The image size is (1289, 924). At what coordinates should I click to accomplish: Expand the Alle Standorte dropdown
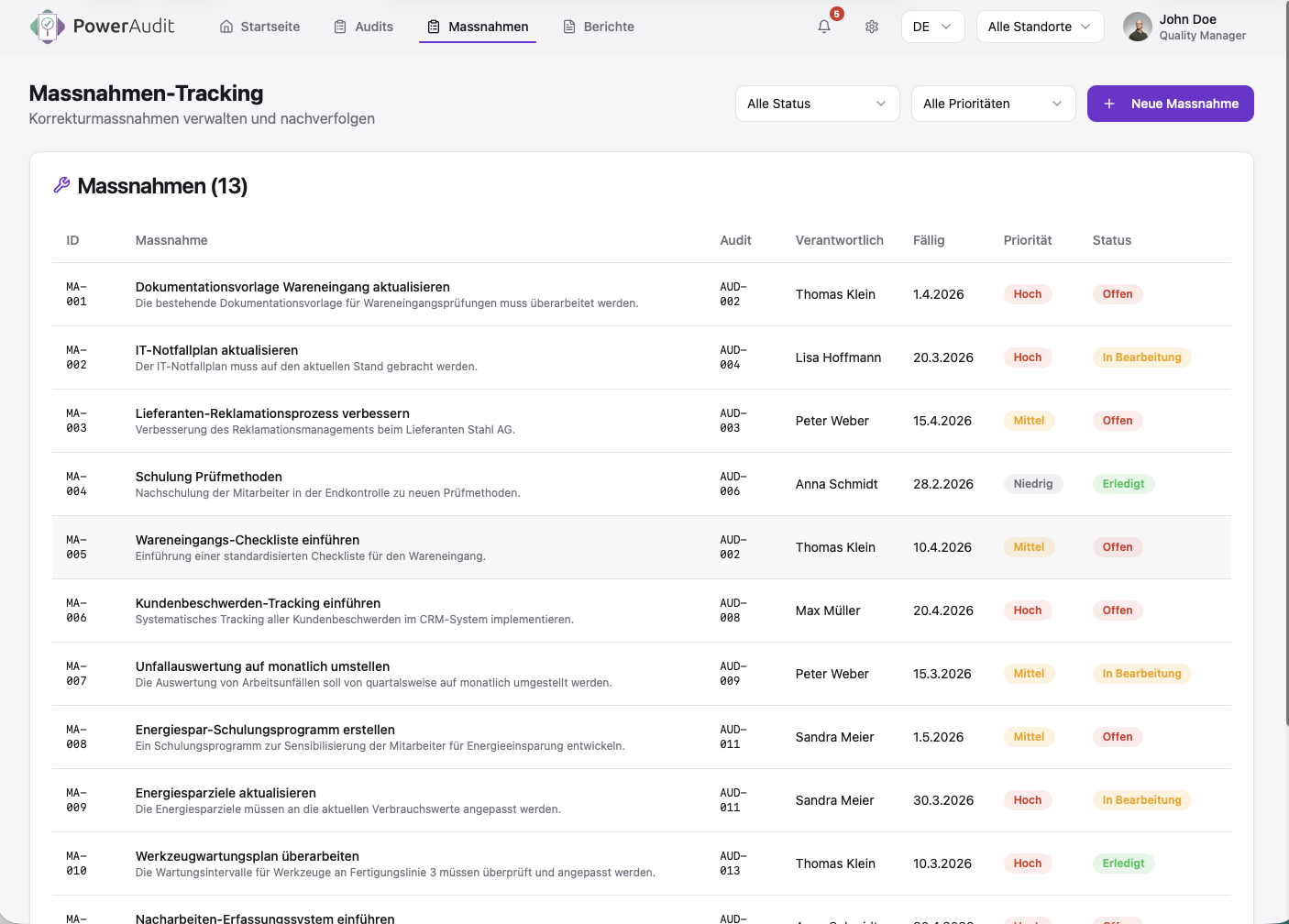[x=1040, y=27]
